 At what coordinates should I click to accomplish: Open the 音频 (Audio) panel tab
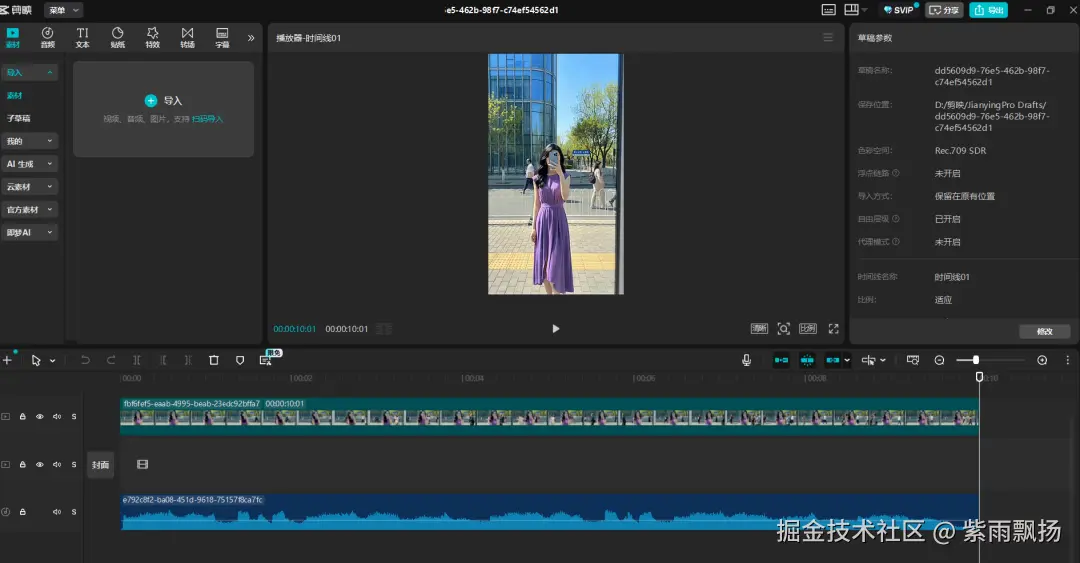click(x=47, y=37)
